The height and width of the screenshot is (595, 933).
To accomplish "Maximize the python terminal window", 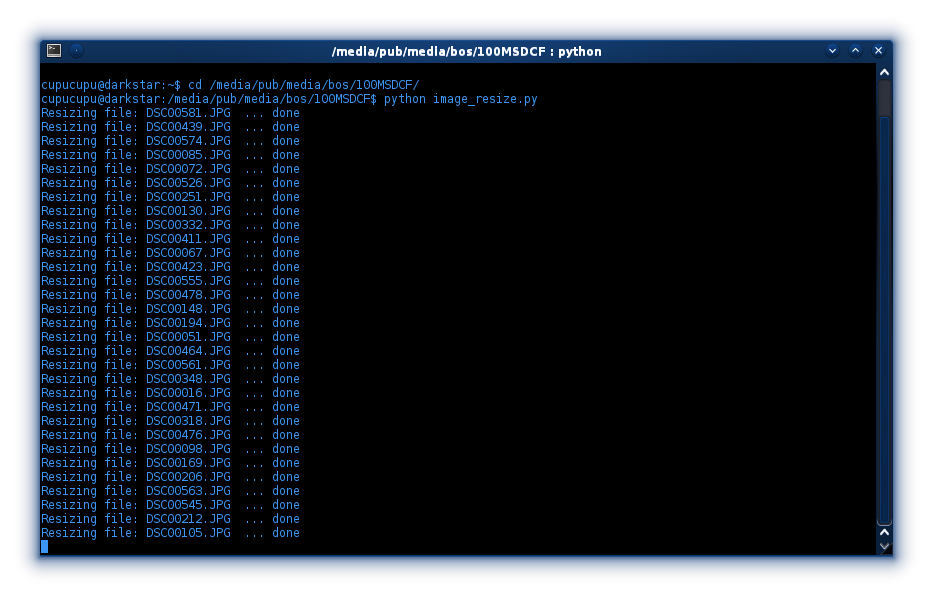I will tap(855, 51).
